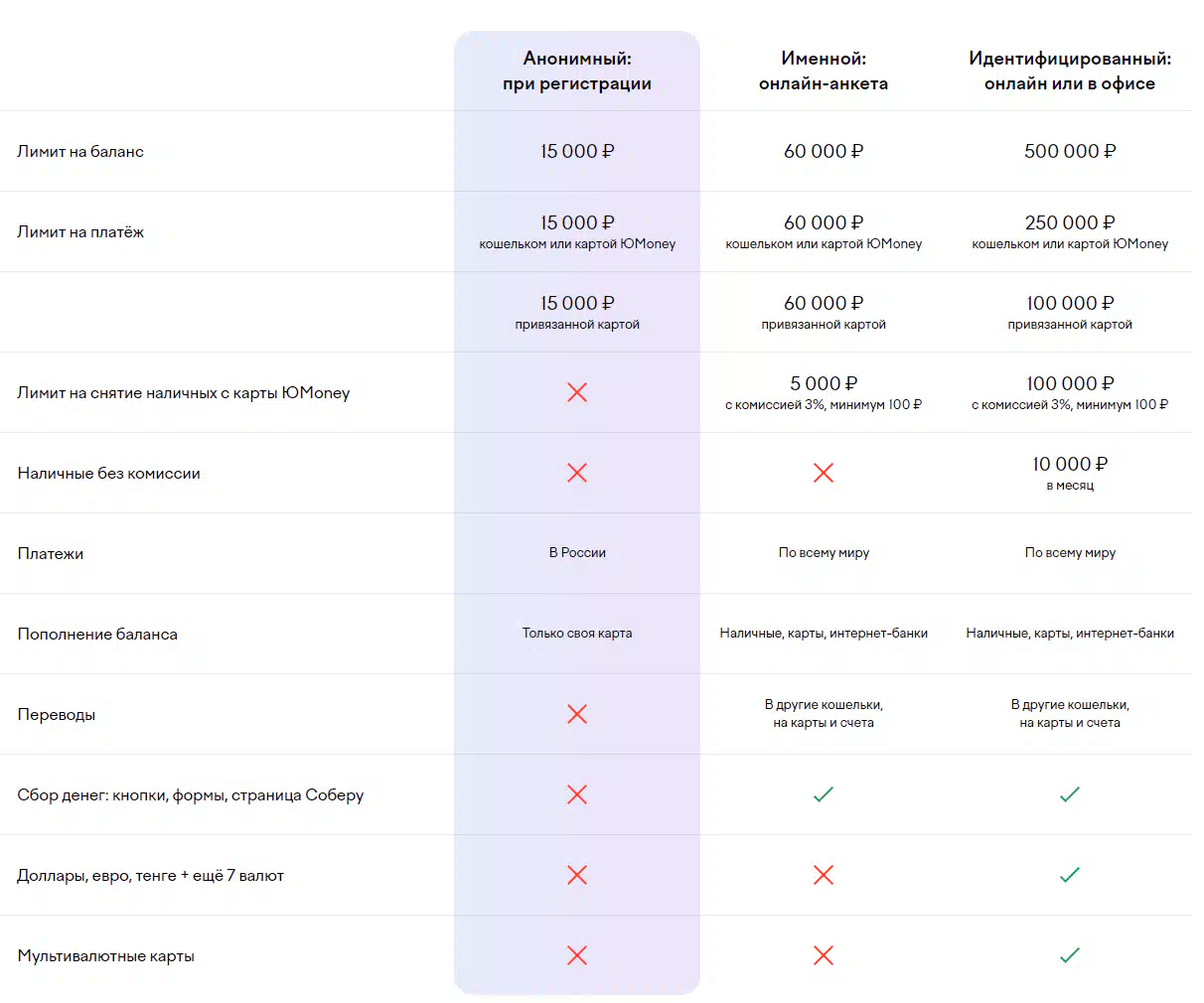Image resolution: width=1204 pixels, height=1003 pixels.
Task: Click red cross for Anonymous Переводы row
Action: pos(577,714)
